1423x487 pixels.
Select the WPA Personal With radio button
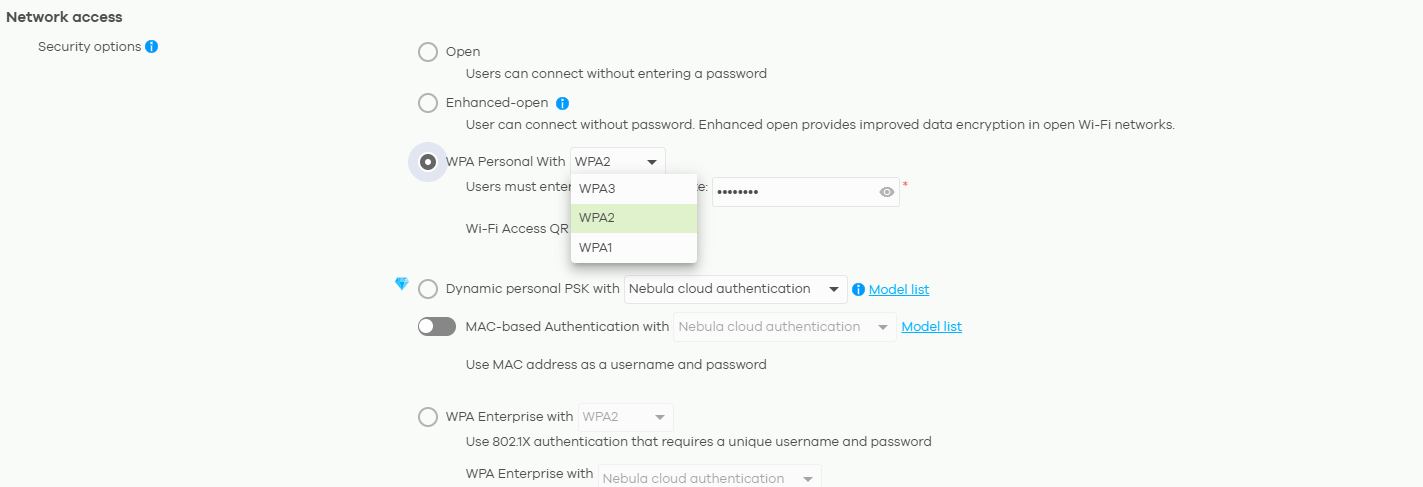[x=428, y=162]
